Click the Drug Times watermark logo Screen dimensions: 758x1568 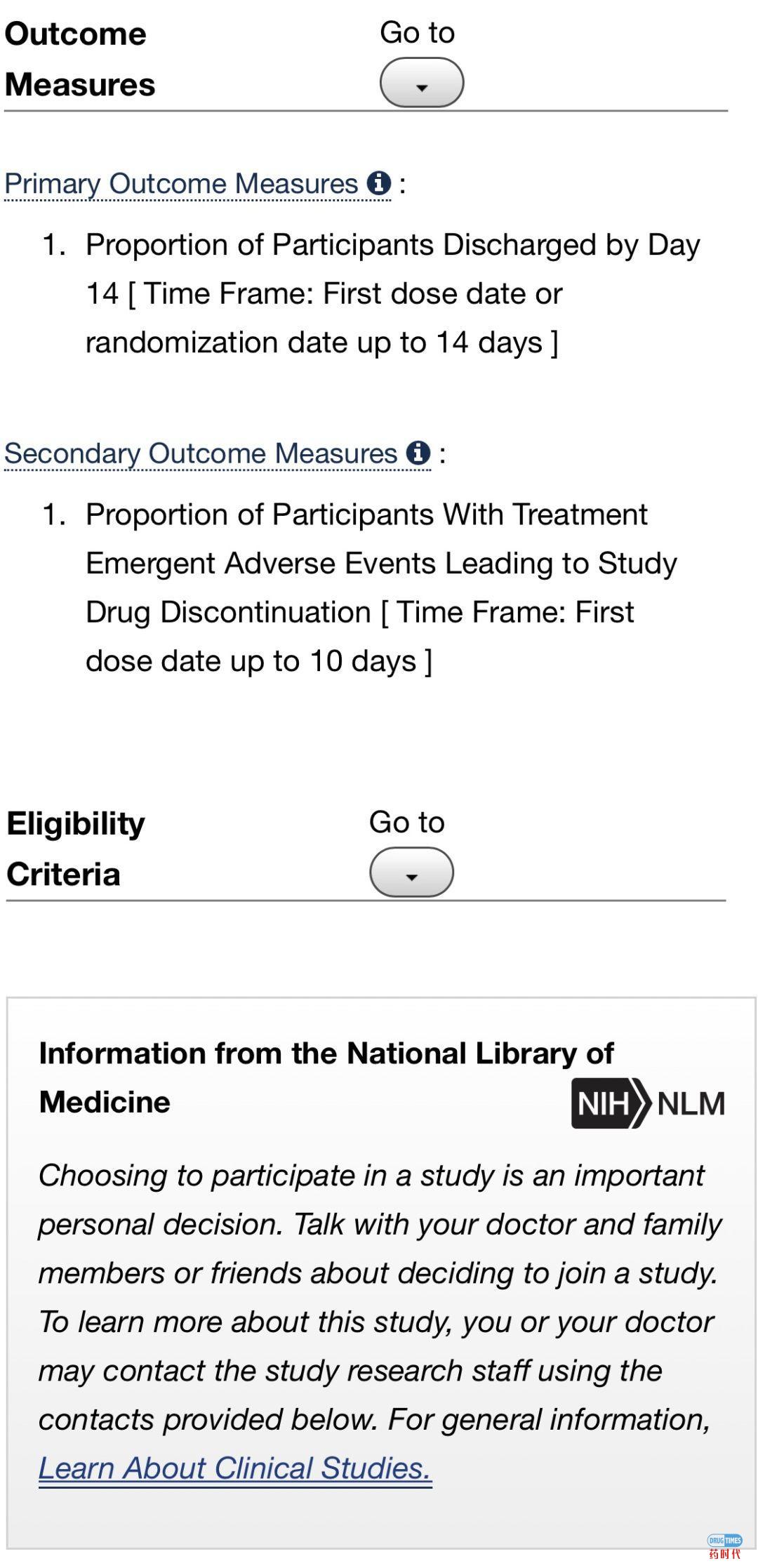coord(724,1540)
